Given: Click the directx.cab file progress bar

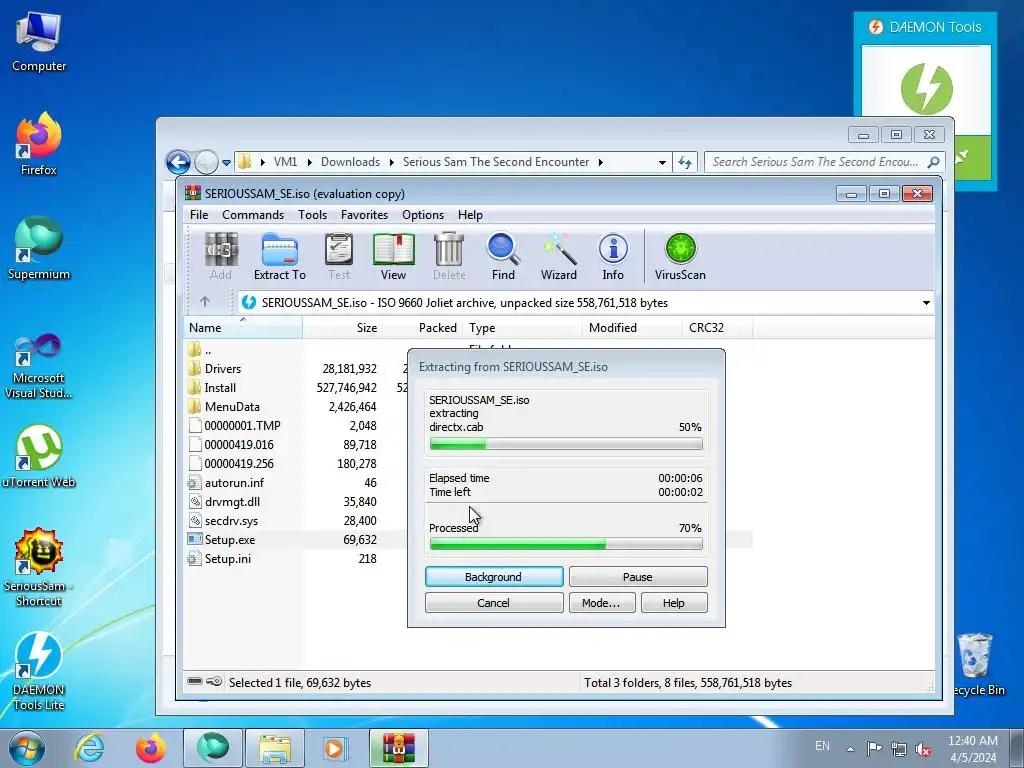Looking at the screenshot, I should pyautogui.click(x=566, y=444).
